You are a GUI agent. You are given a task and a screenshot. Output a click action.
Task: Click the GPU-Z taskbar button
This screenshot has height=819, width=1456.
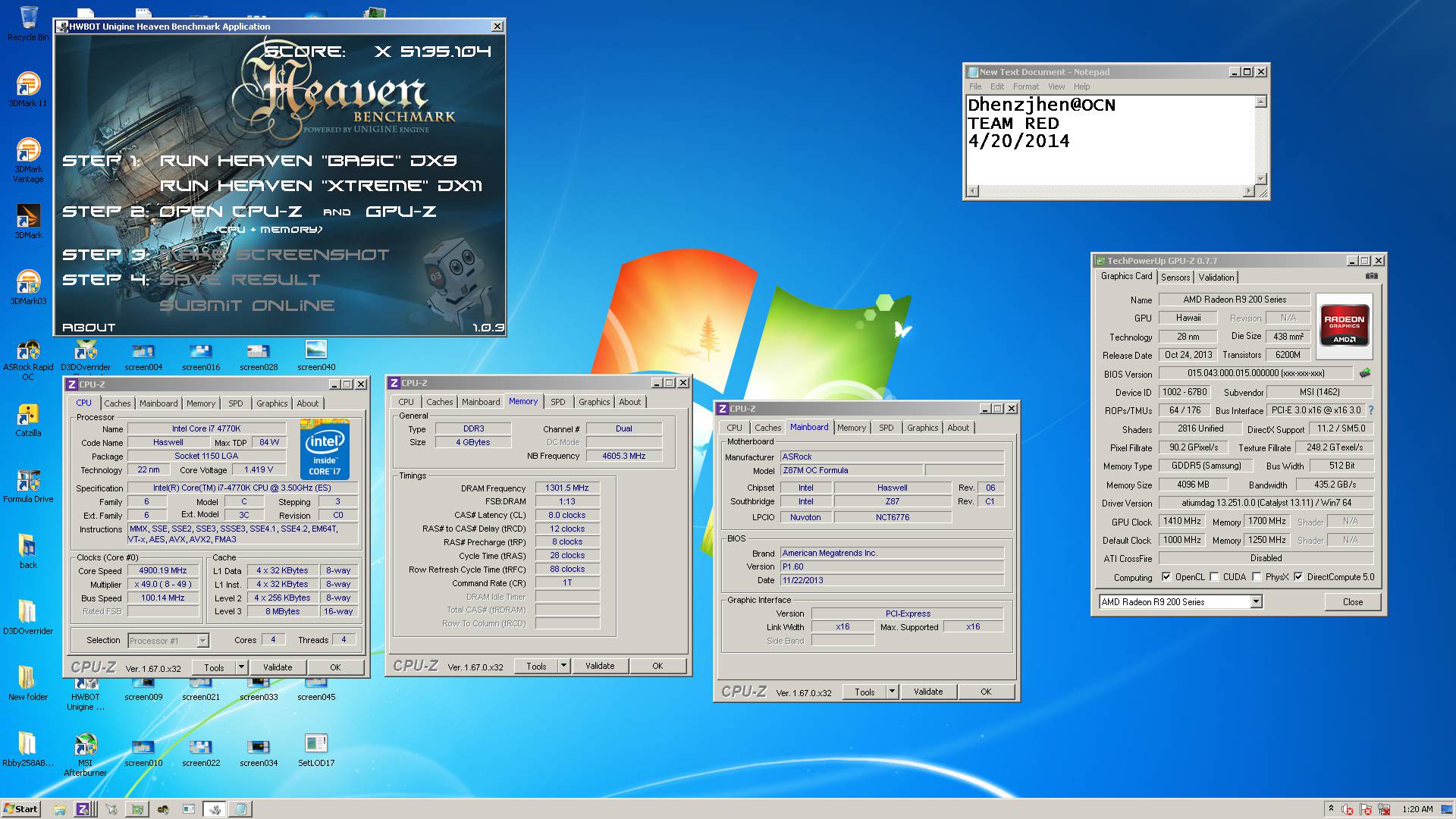click(x=137, y=809)
